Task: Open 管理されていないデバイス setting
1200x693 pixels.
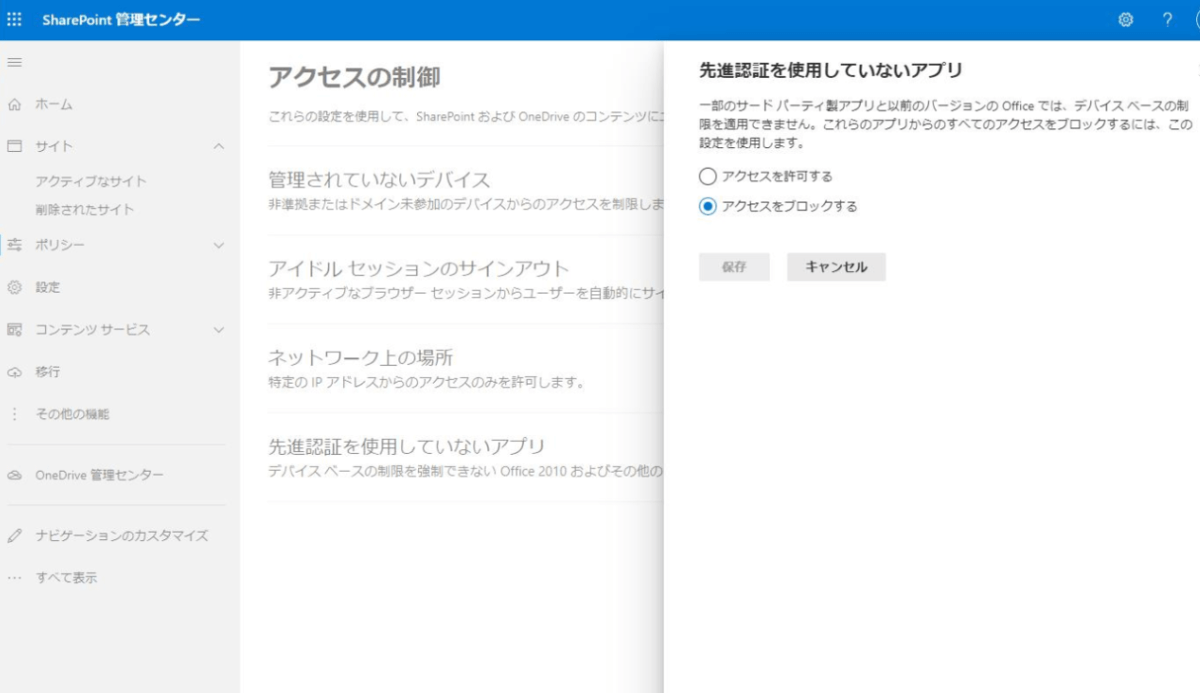Action: [x=379, y=180]
